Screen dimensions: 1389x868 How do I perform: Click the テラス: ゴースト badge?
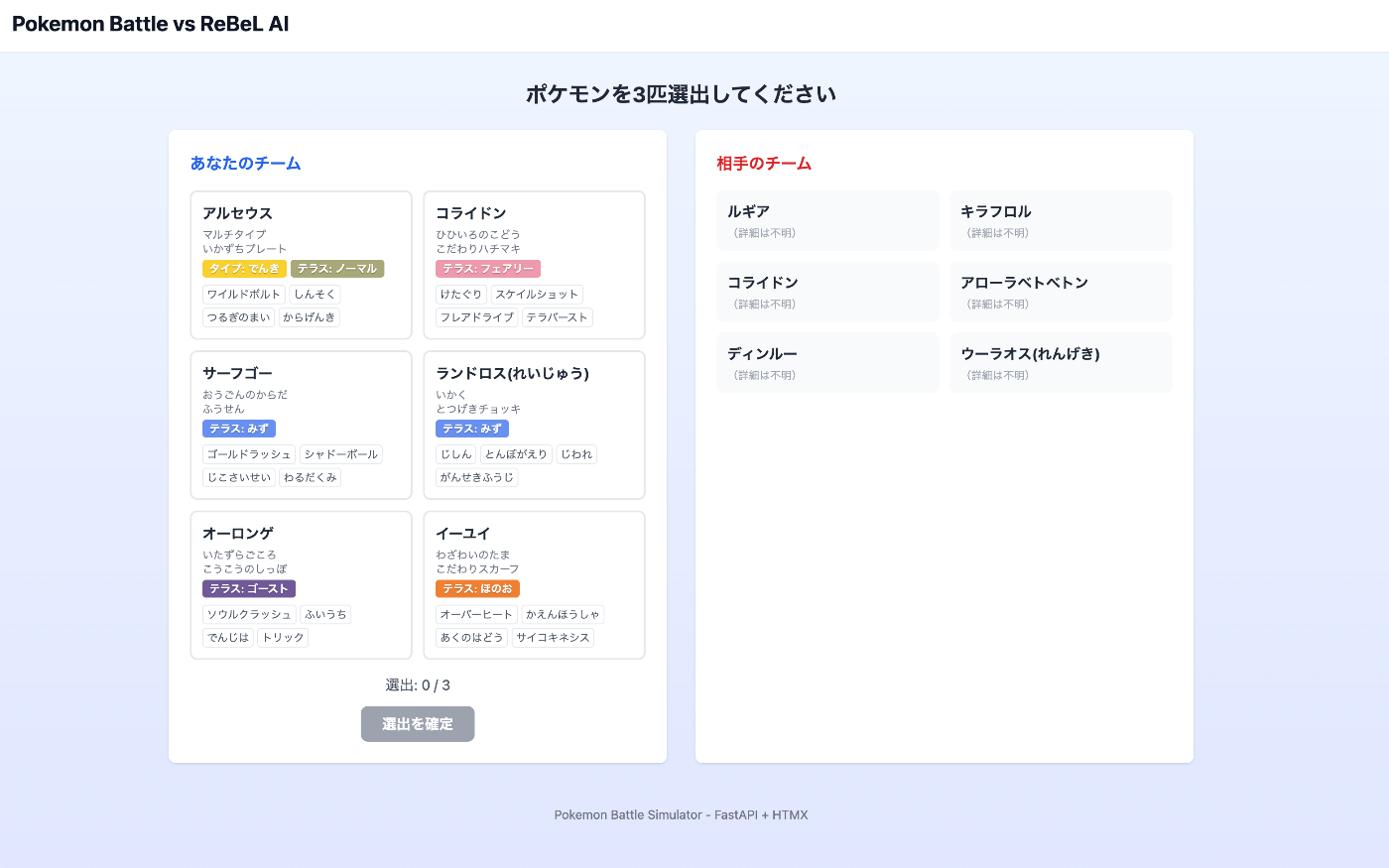coord(249,589)
